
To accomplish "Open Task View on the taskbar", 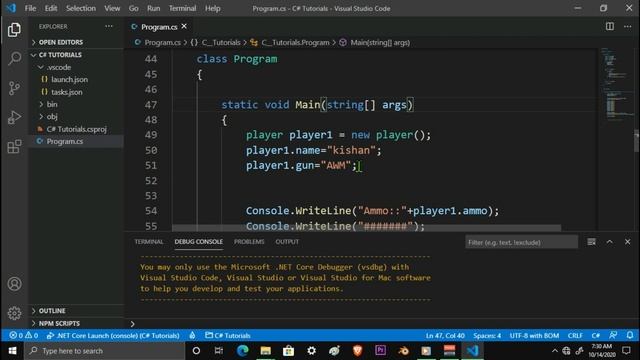I will [219, 351].
